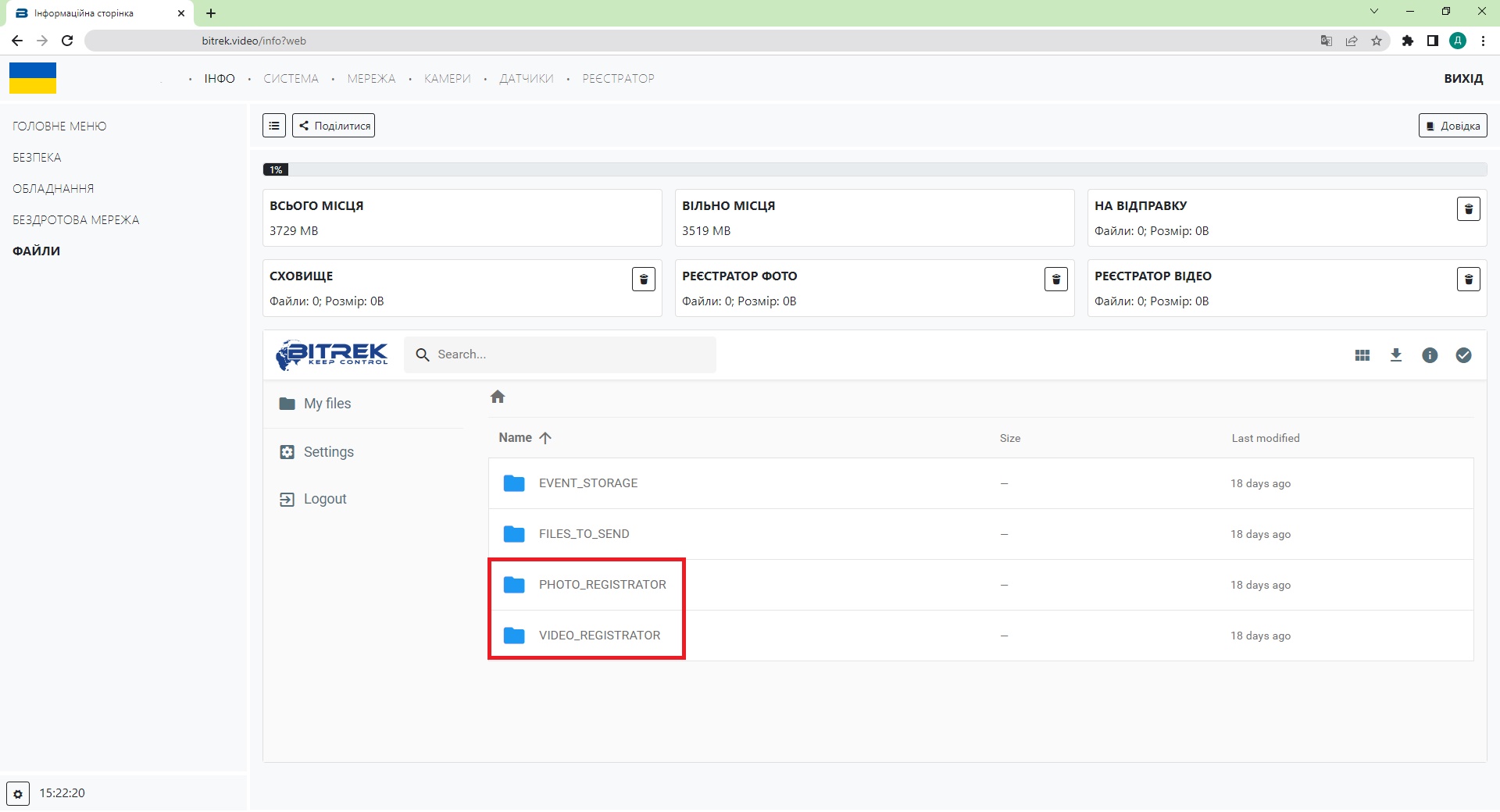This screenshot has height=812, width=1500.
Task: Sort files by Name column
Action: point(516,438)
